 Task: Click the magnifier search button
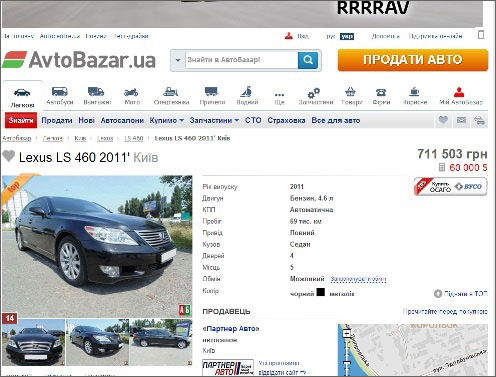(308, 60)
